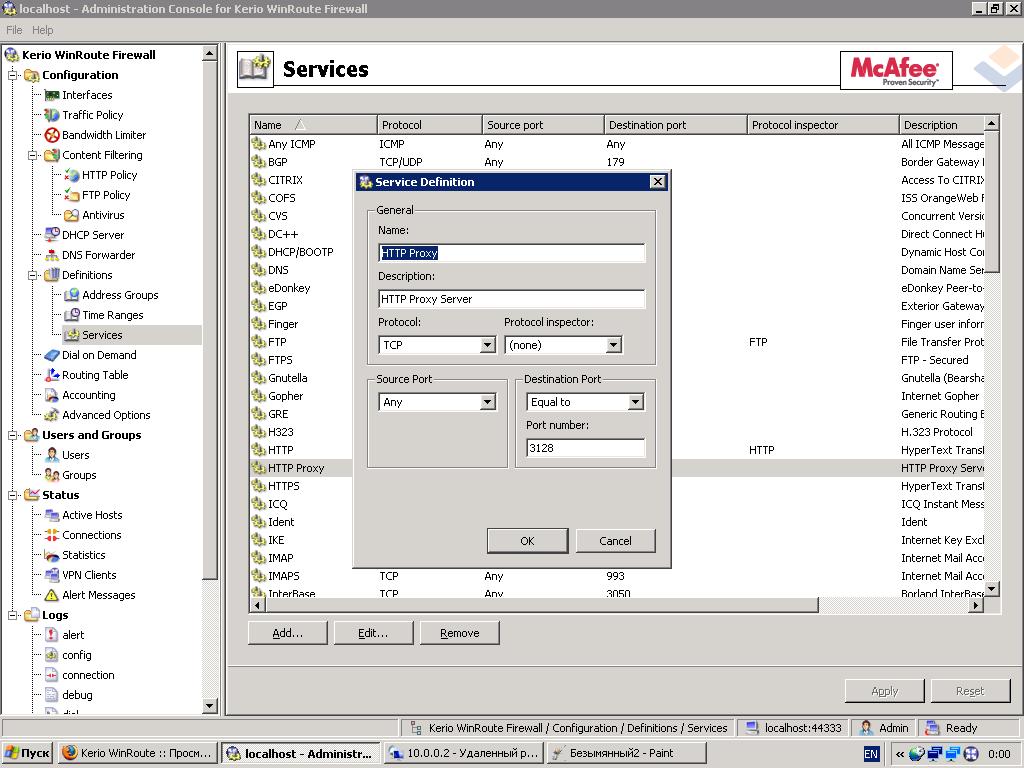Confirm the Service Definition with OK
Image resolution: width=1024 pixels, height=768 pixels.
point(527,541)
